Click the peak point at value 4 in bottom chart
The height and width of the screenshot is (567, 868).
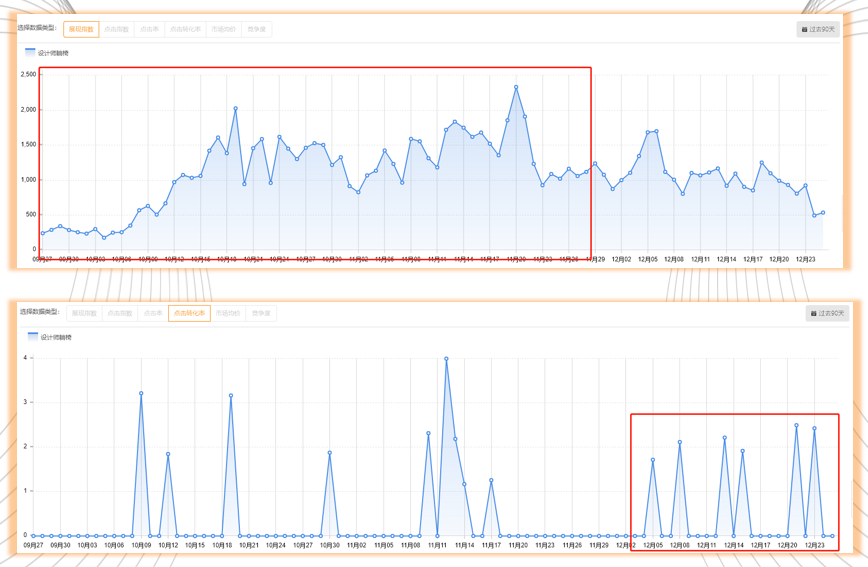click(446, 359)
